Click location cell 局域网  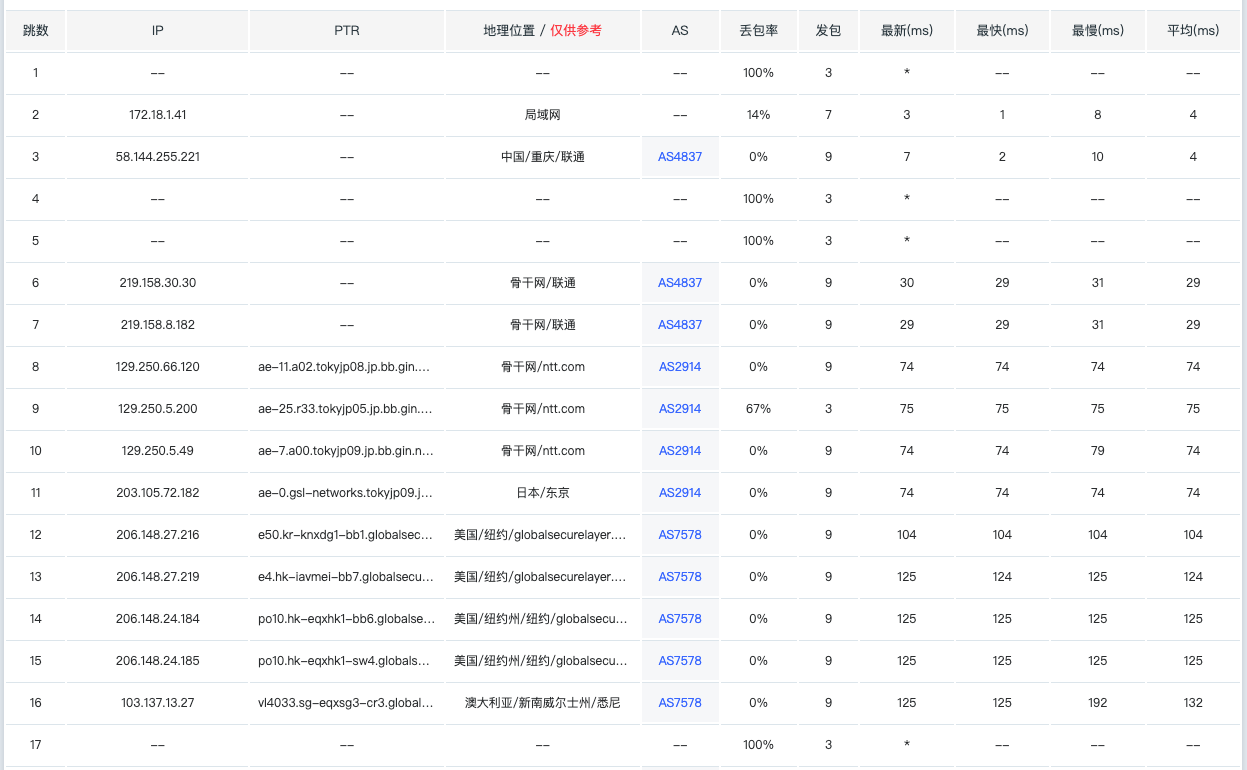(542, 115)
